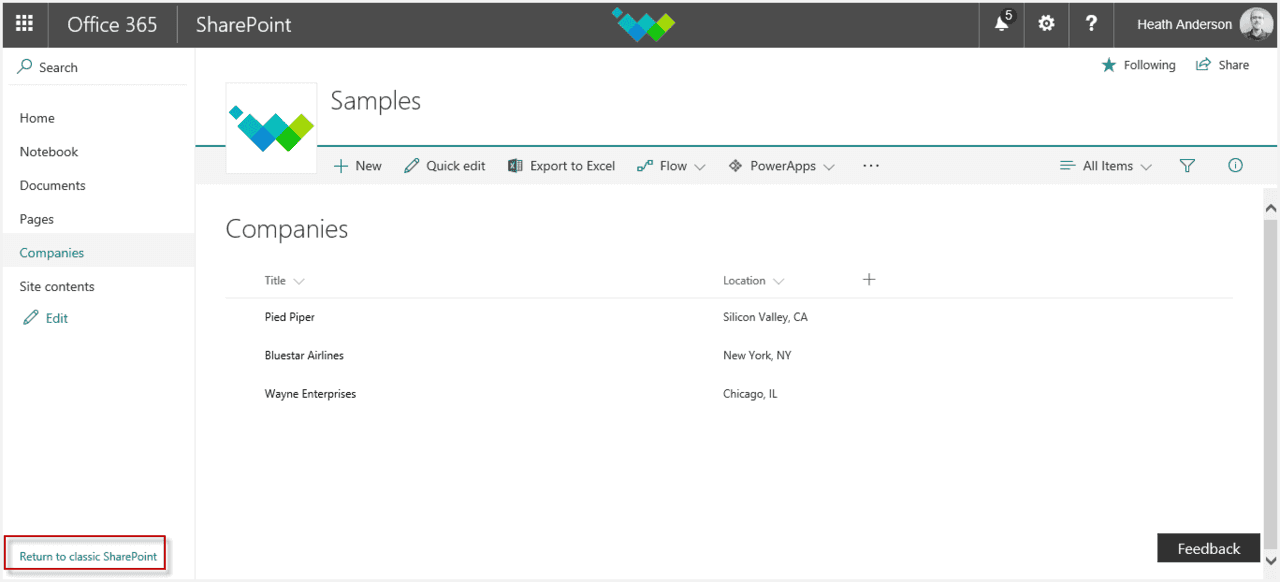Click the search magnifier icon
Screen dimensions: 1280x582
point(25,66)
